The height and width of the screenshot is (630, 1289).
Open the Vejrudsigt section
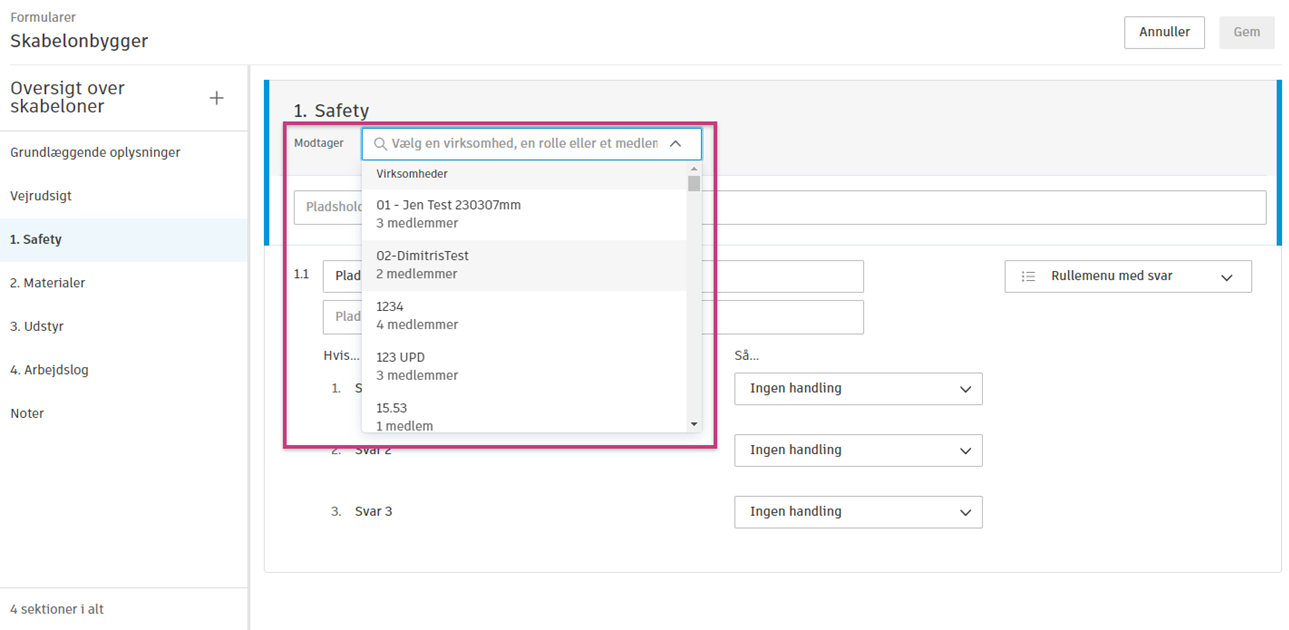pyautogui.click(x=41, y=196)
